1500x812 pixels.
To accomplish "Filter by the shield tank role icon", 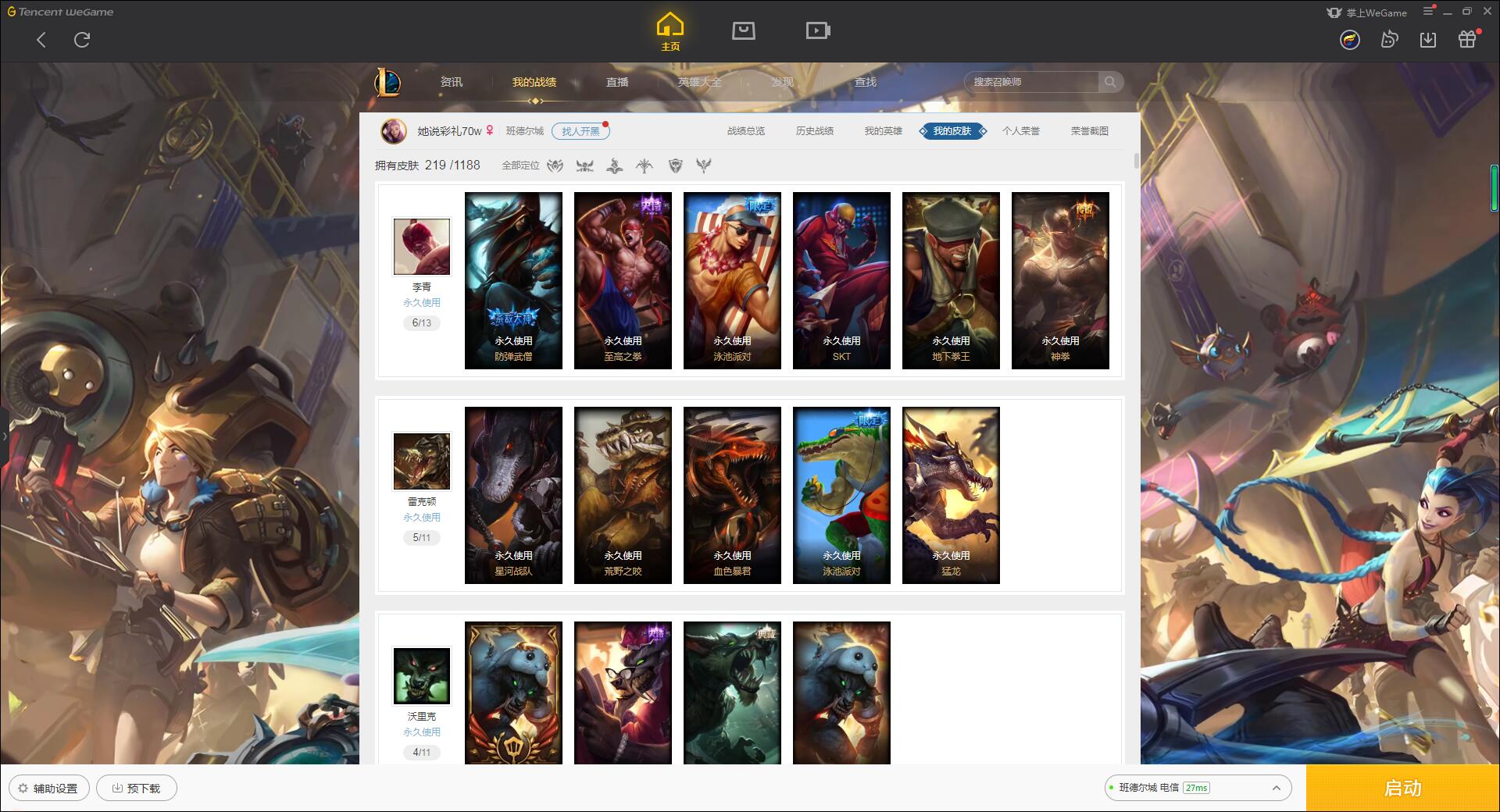I will coord(676,166).
